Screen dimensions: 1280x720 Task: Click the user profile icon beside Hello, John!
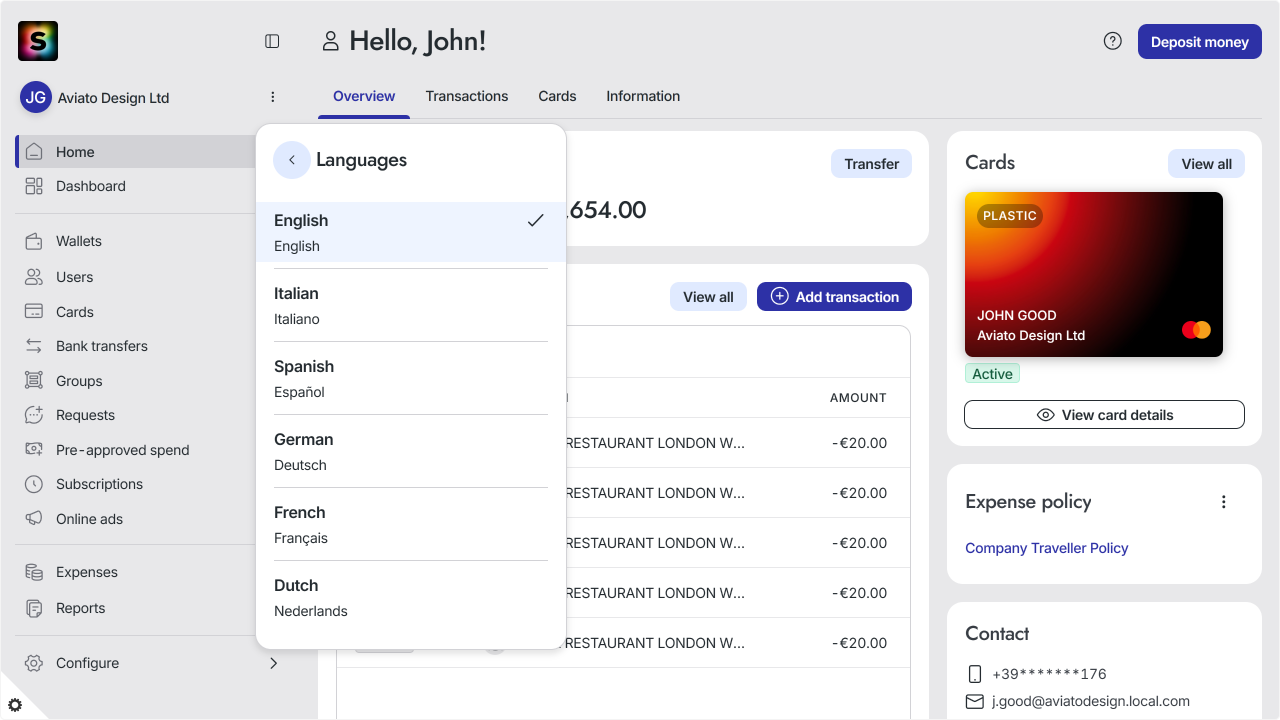330,41
